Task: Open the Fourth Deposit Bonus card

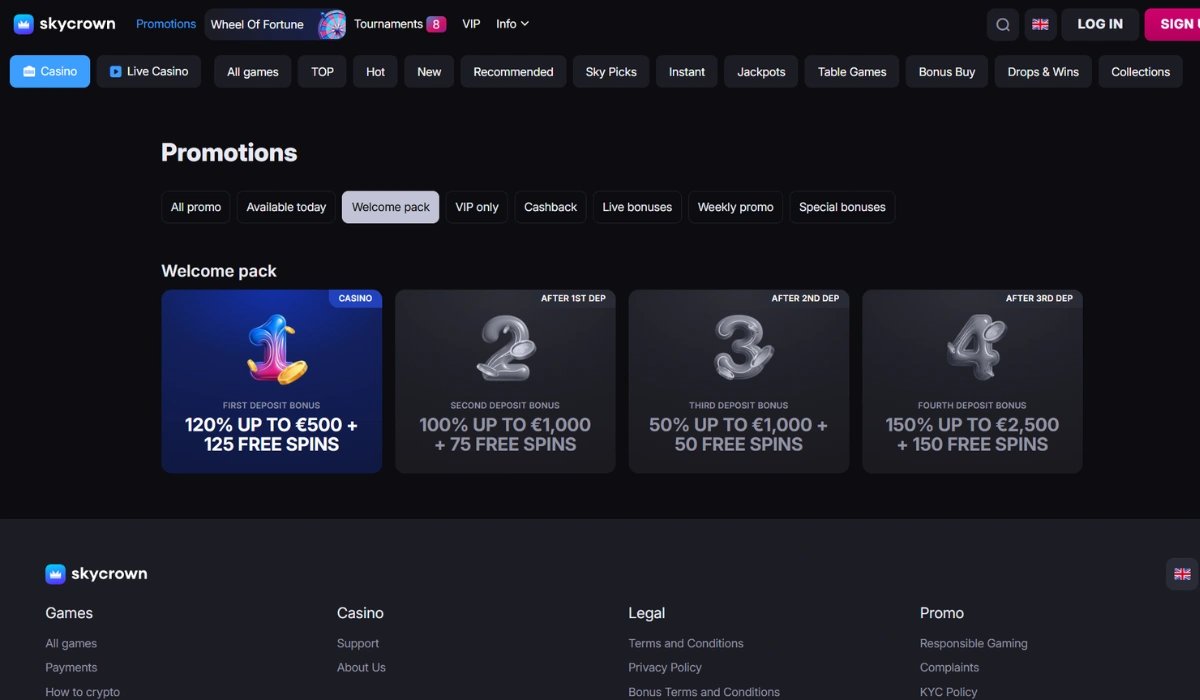Action: tap(972, 381)
